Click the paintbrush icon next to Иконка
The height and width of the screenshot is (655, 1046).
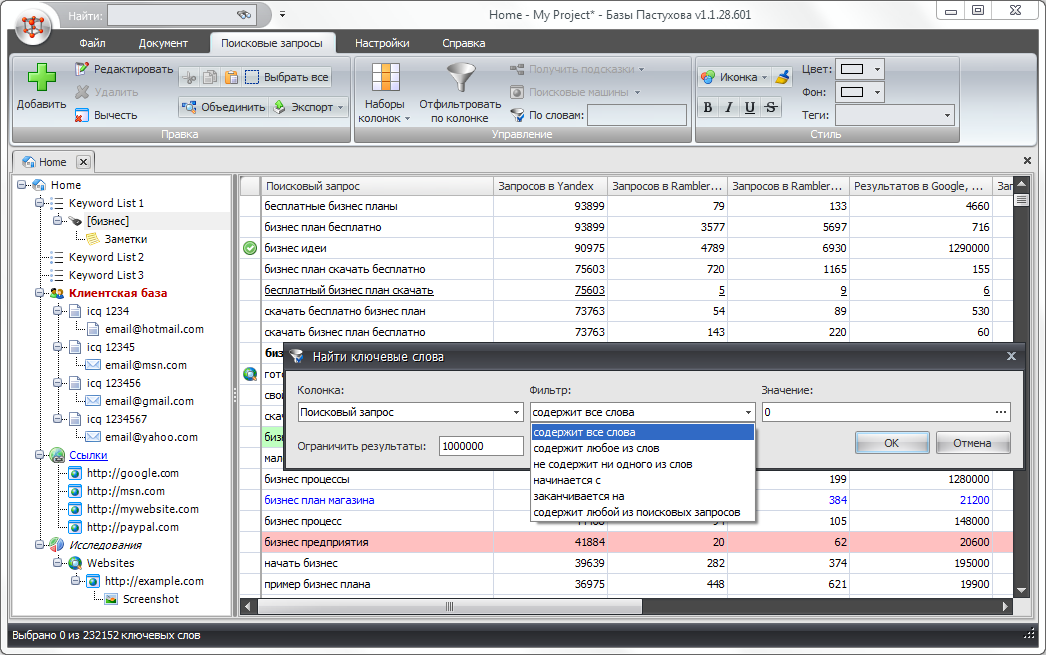pyautogui.click(x=782, y=77)
